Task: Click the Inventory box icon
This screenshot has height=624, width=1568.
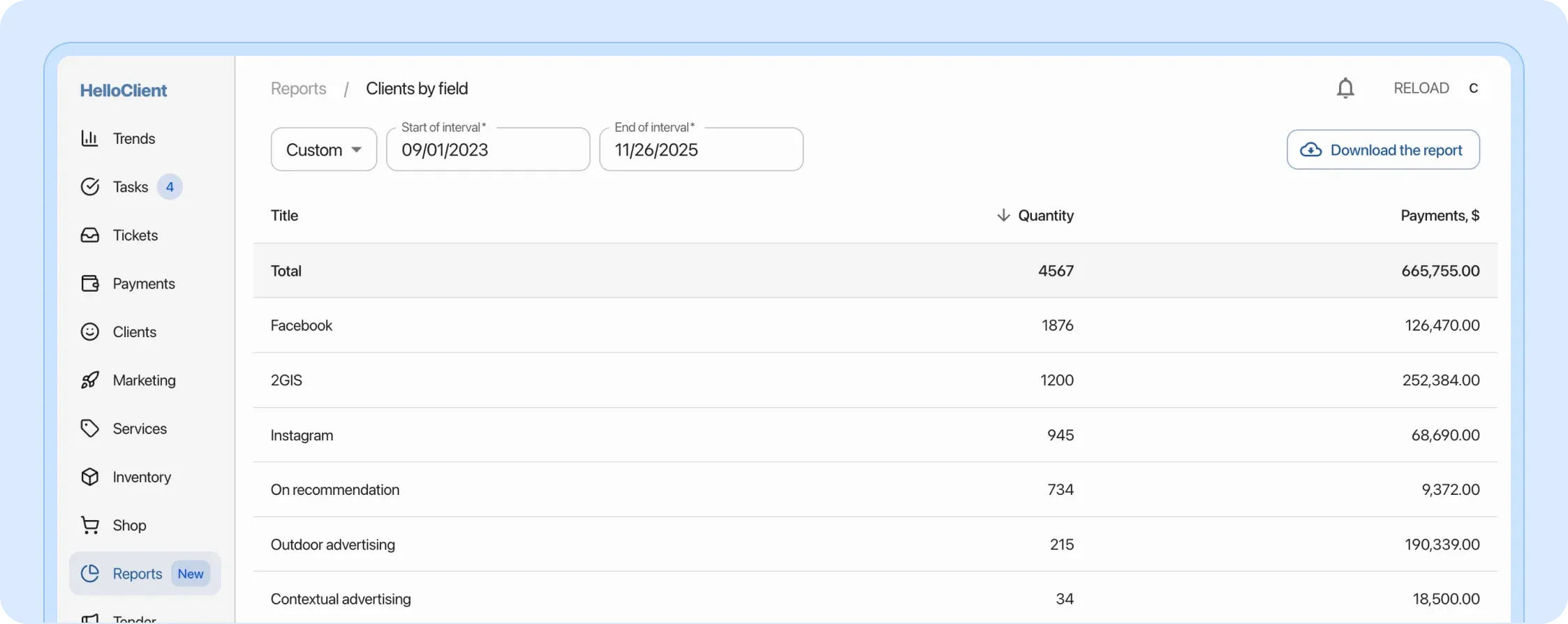Action: pos(89,477)
